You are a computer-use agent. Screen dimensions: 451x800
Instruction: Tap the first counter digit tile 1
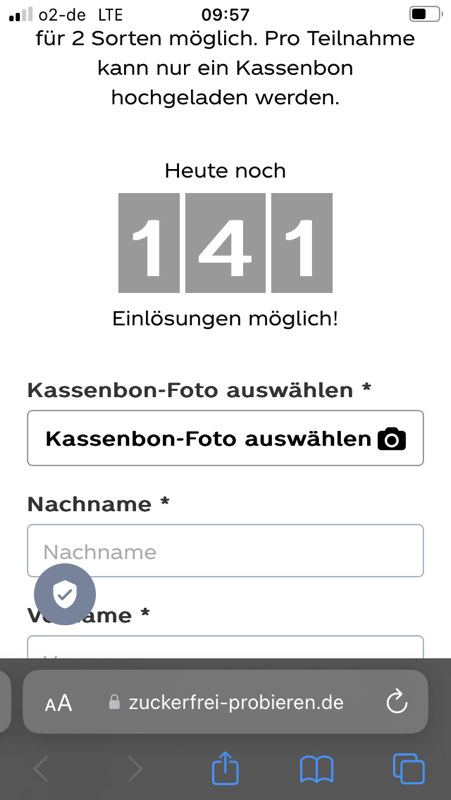click(x=149, y=243)
